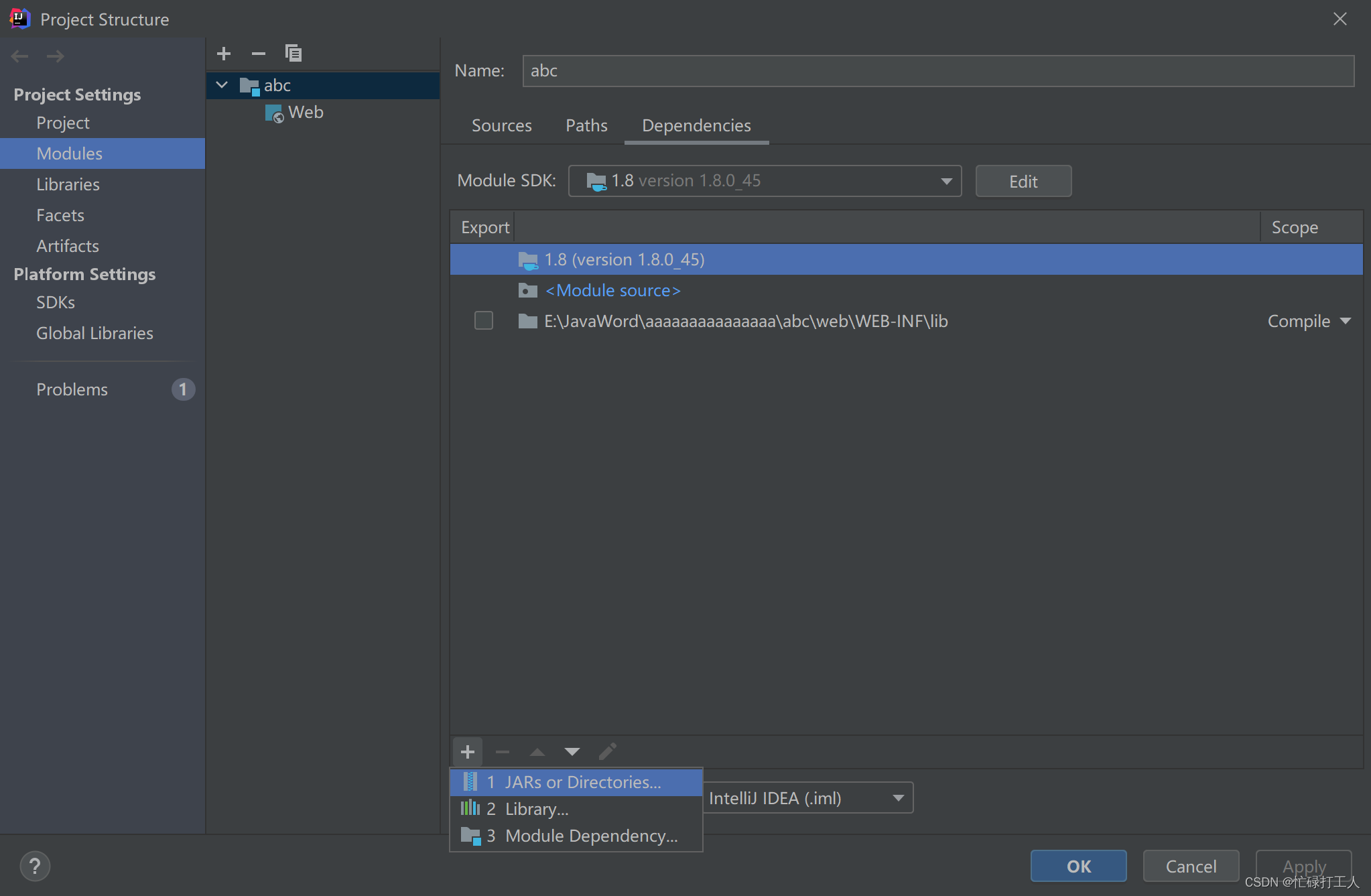Switch to the Paths tab

tap(586, 125)
